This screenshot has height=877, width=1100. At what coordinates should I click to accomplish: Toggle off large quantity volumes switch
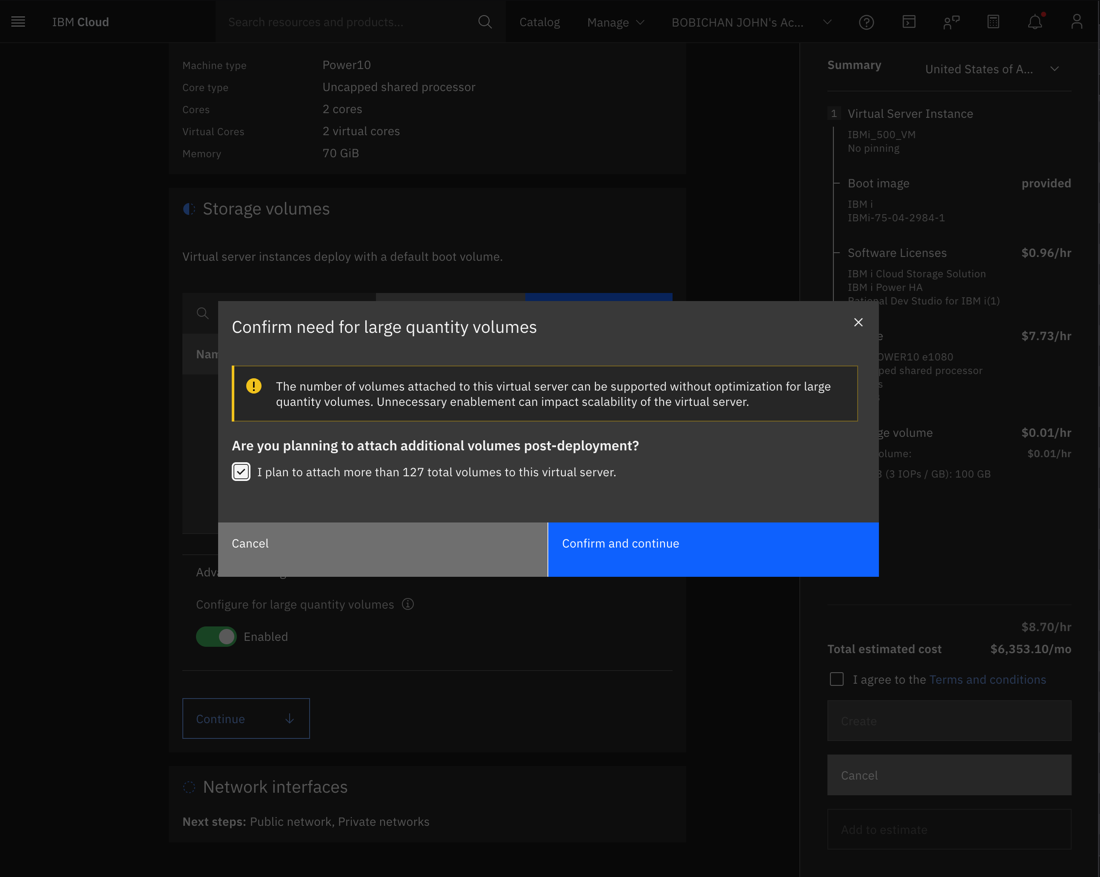click(216, 636)
